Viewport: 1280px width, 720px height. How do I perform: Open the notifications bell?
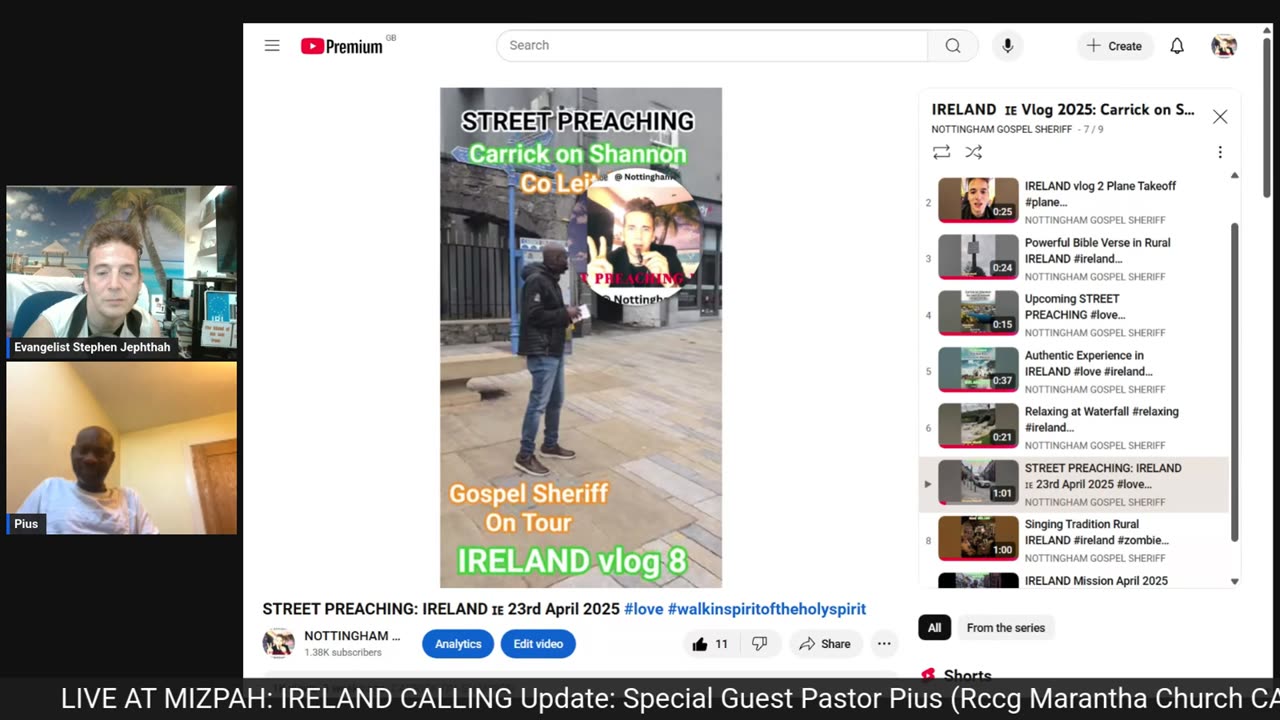coord(1177,46)
